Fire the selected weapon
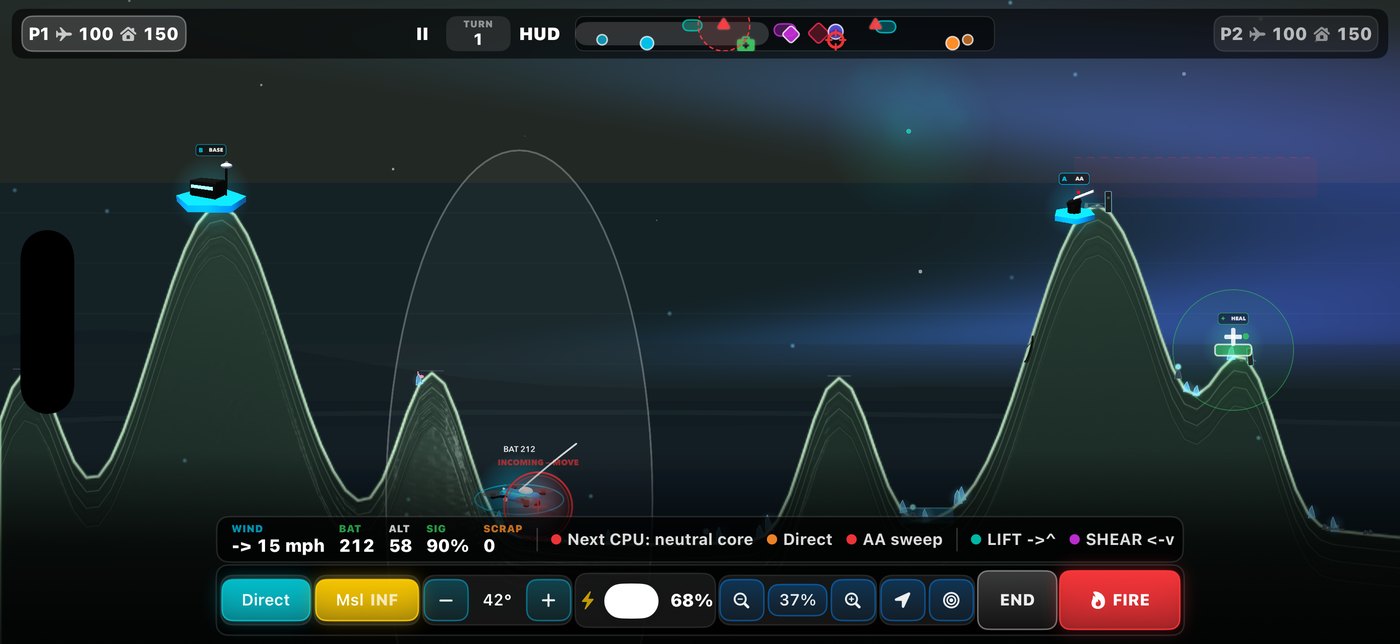Viewport: 1400px width, 644px height. pos(1120,600)
